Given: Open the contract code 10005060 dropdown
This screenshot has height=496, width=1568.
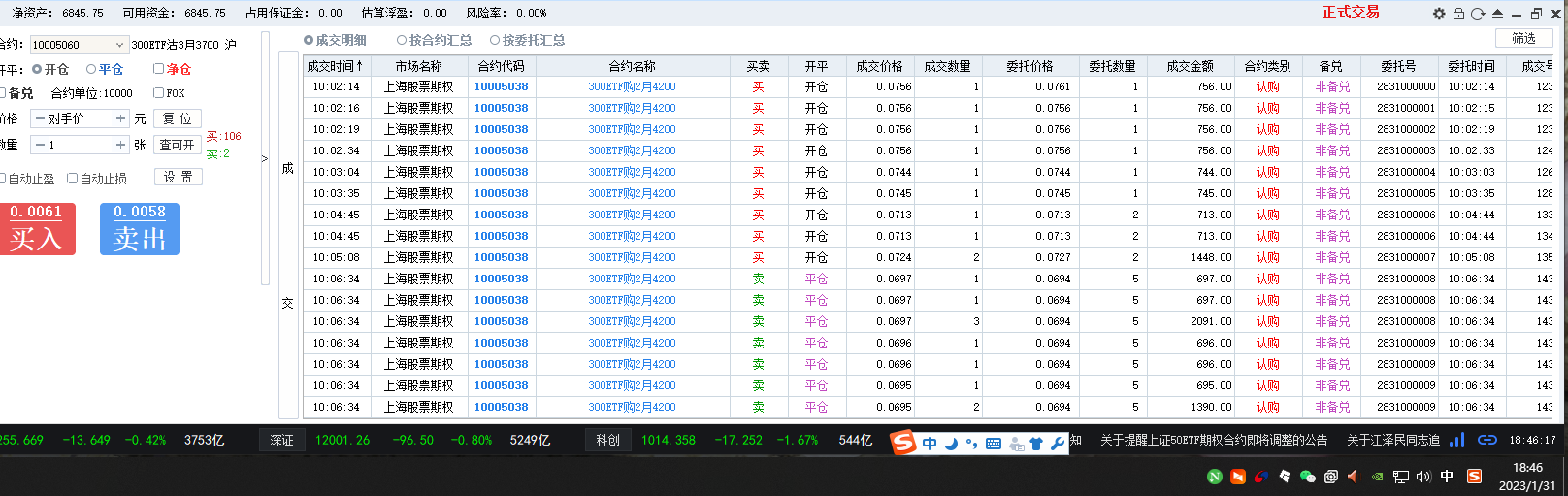Looking at the screenshot, I should (x=119, y=45).
